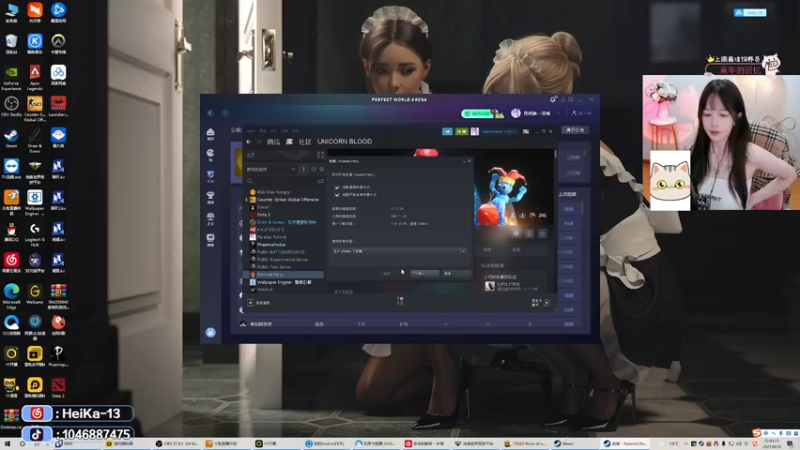The height and width of the screenshot is (450, 800).
Task: Open Perfect World Arena home sidebar icon
Action: [x=210, y=134]
